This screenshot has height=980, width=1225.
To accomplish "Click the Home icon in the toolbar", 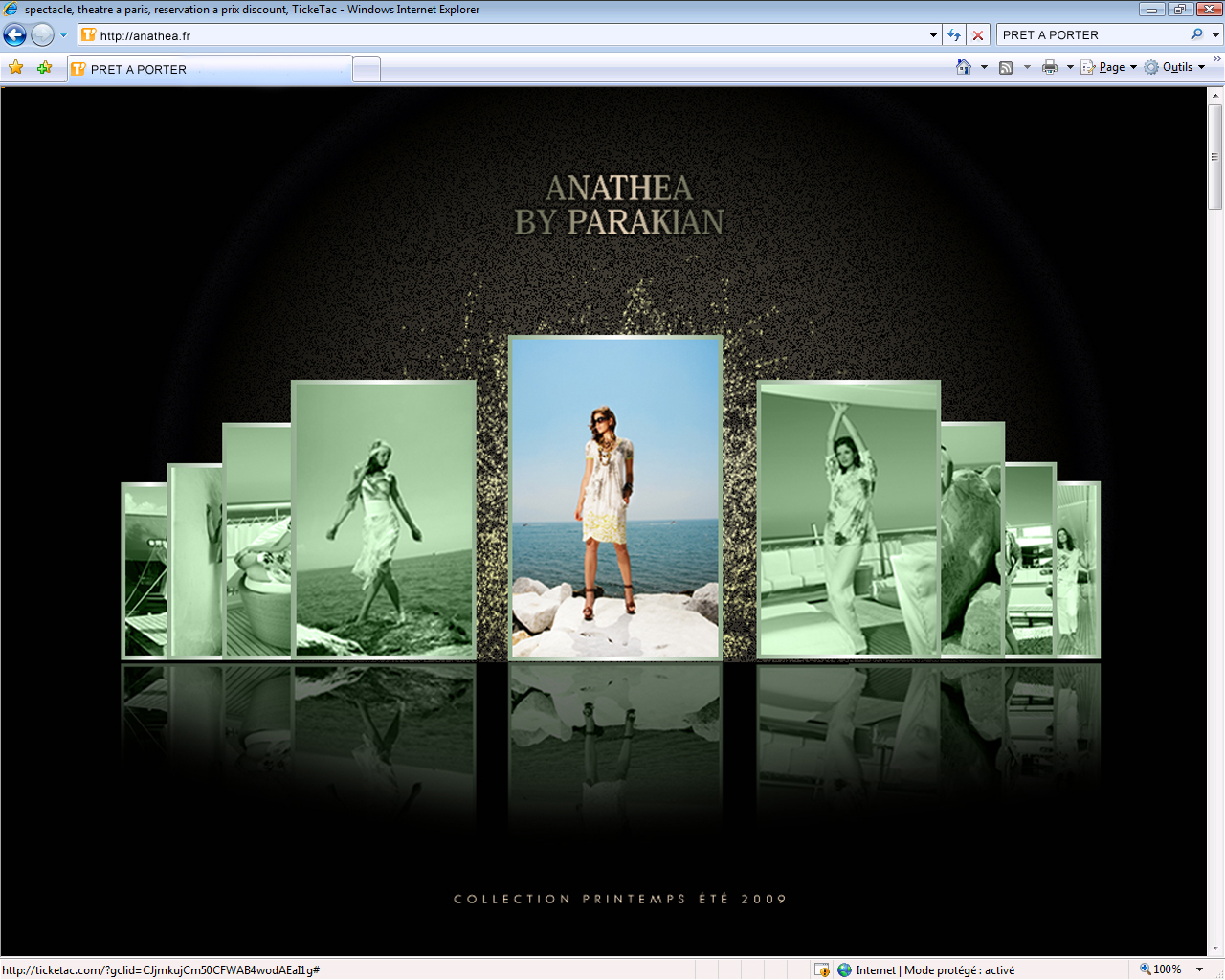I will coord(964,67).
